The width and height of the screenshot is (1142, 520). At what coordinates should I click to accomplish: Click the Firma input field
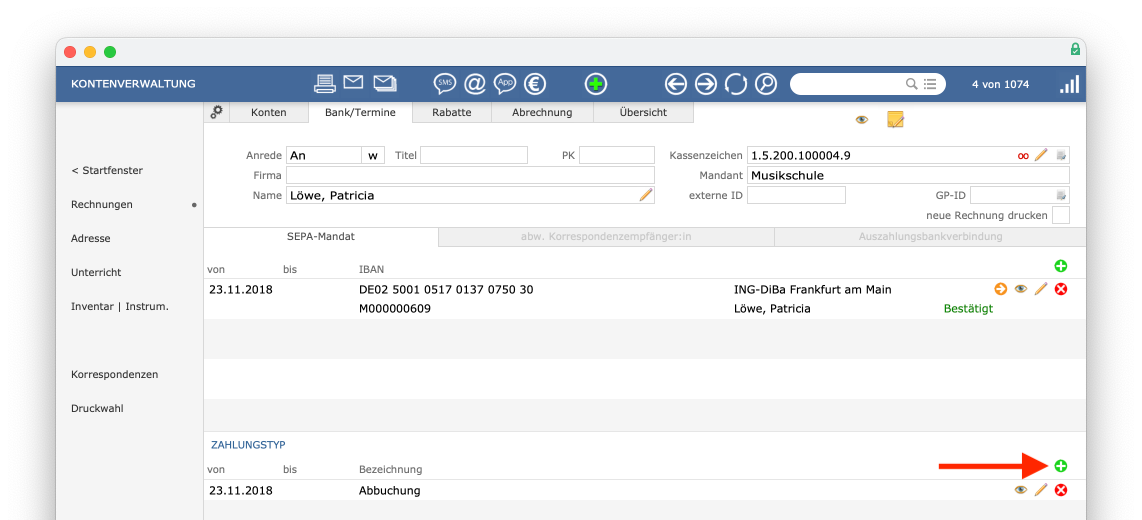tap(470, 175)
